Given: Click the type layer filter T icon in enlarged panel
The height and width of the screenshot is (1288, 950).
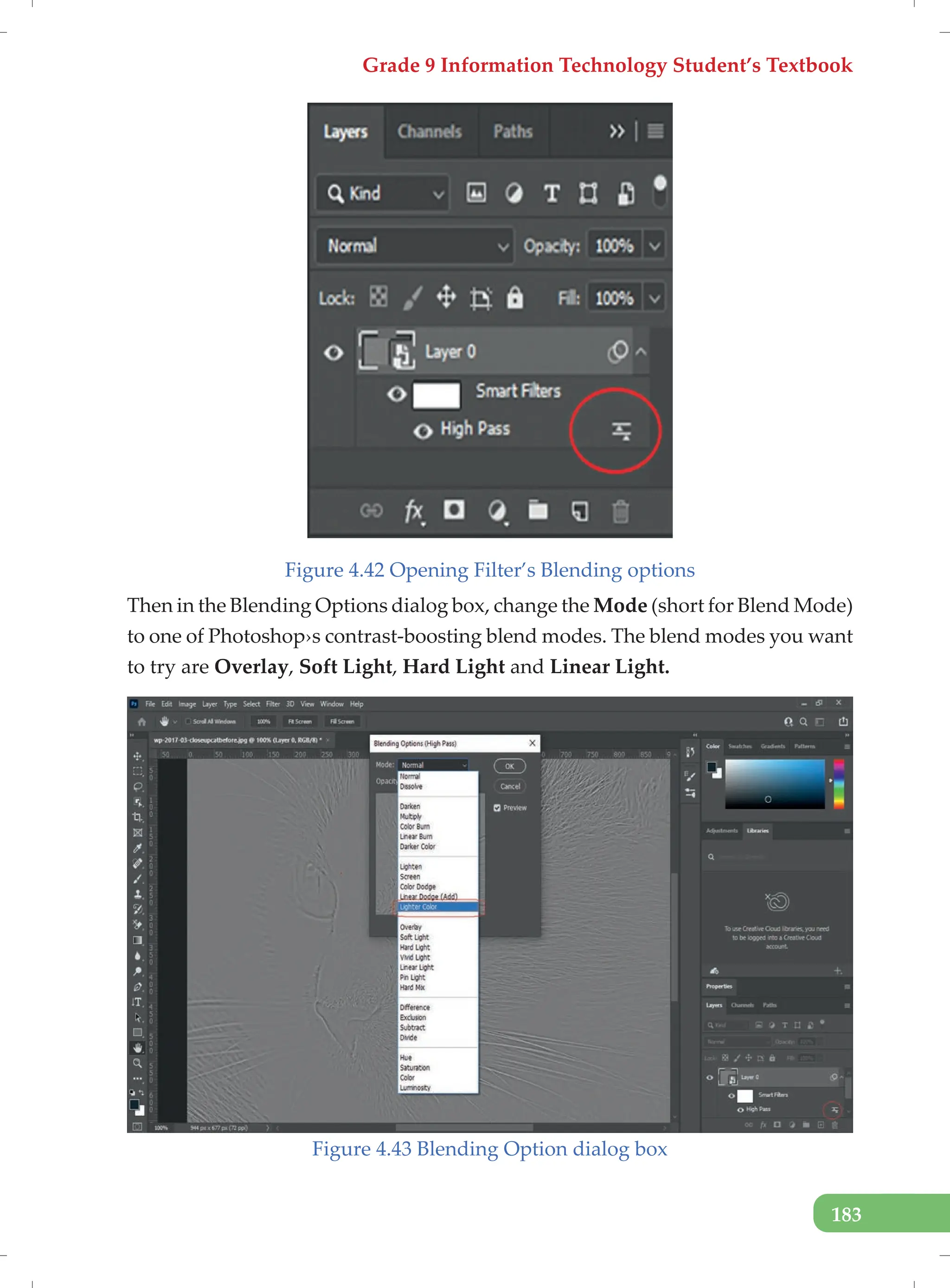Looking at the screenshot, I should [x=552, y=193].
